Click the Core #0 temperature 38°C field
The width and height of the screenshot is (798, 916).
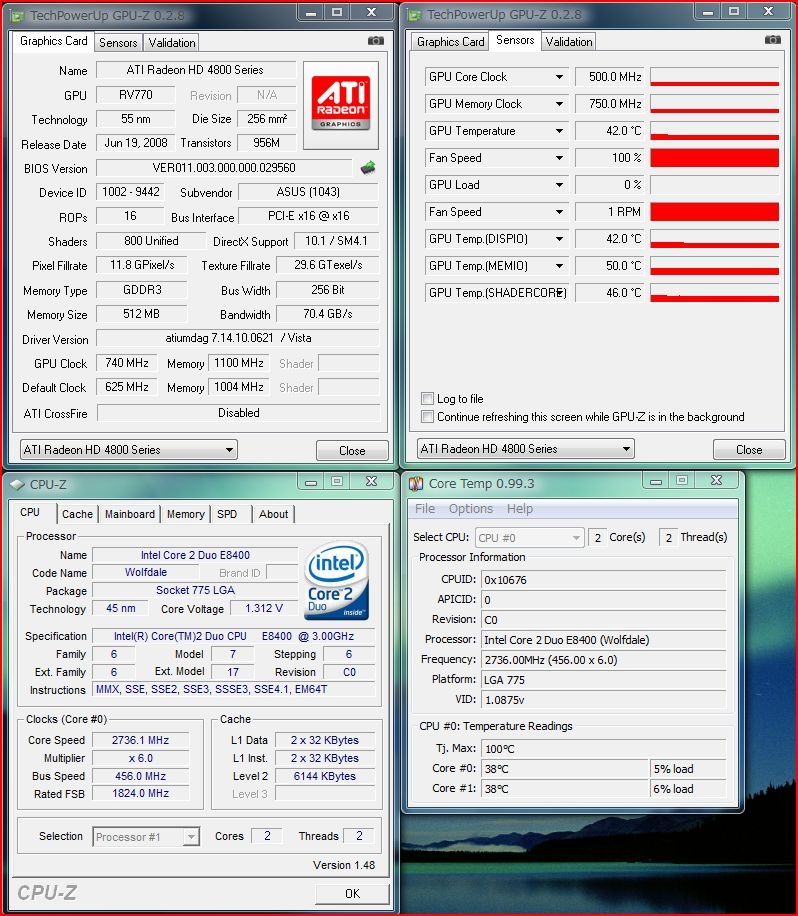click(564, 769)
